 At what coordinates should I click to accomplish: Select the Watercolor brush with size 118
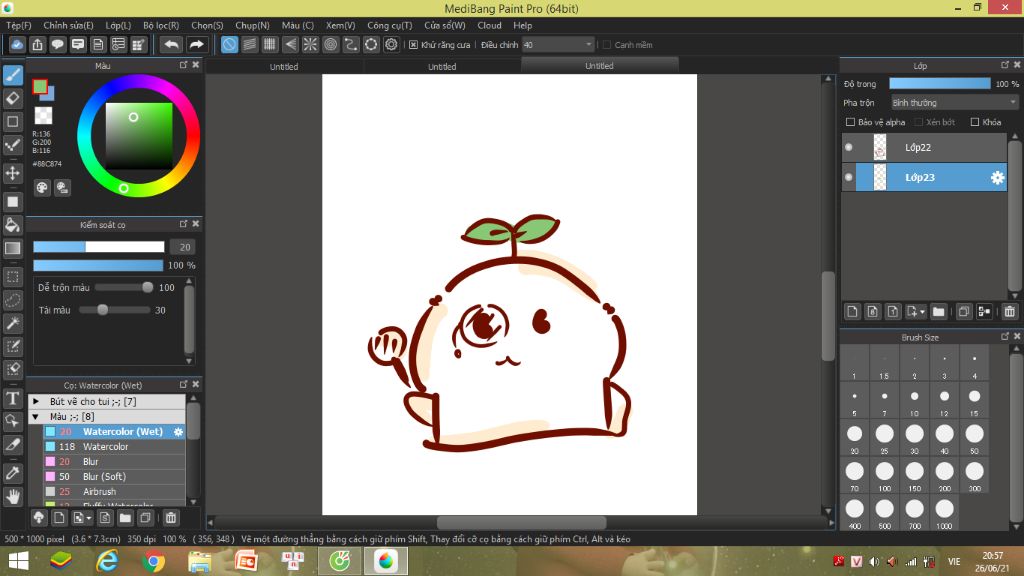tap(114, 447)
